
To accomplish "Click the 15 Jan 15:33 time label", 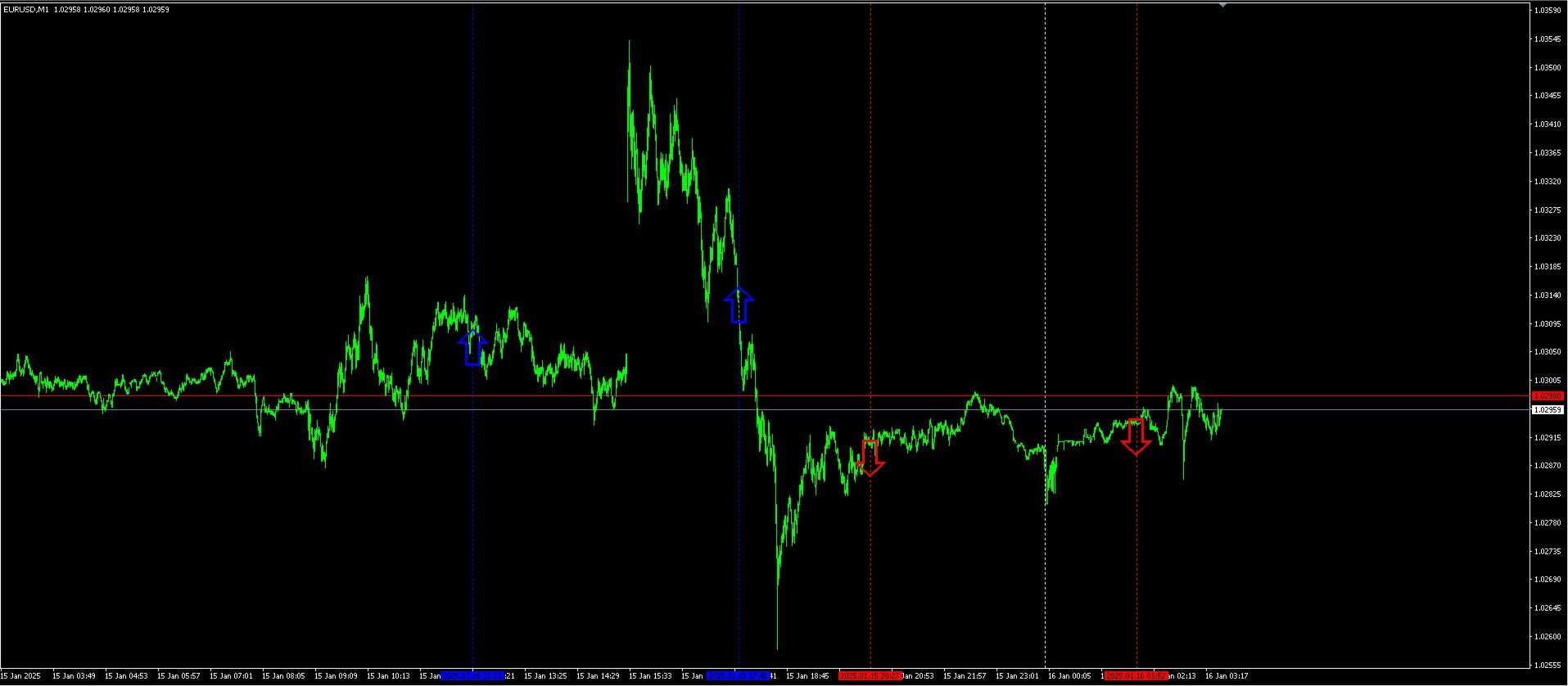I will pyautogui.click(x=650, y=676).
